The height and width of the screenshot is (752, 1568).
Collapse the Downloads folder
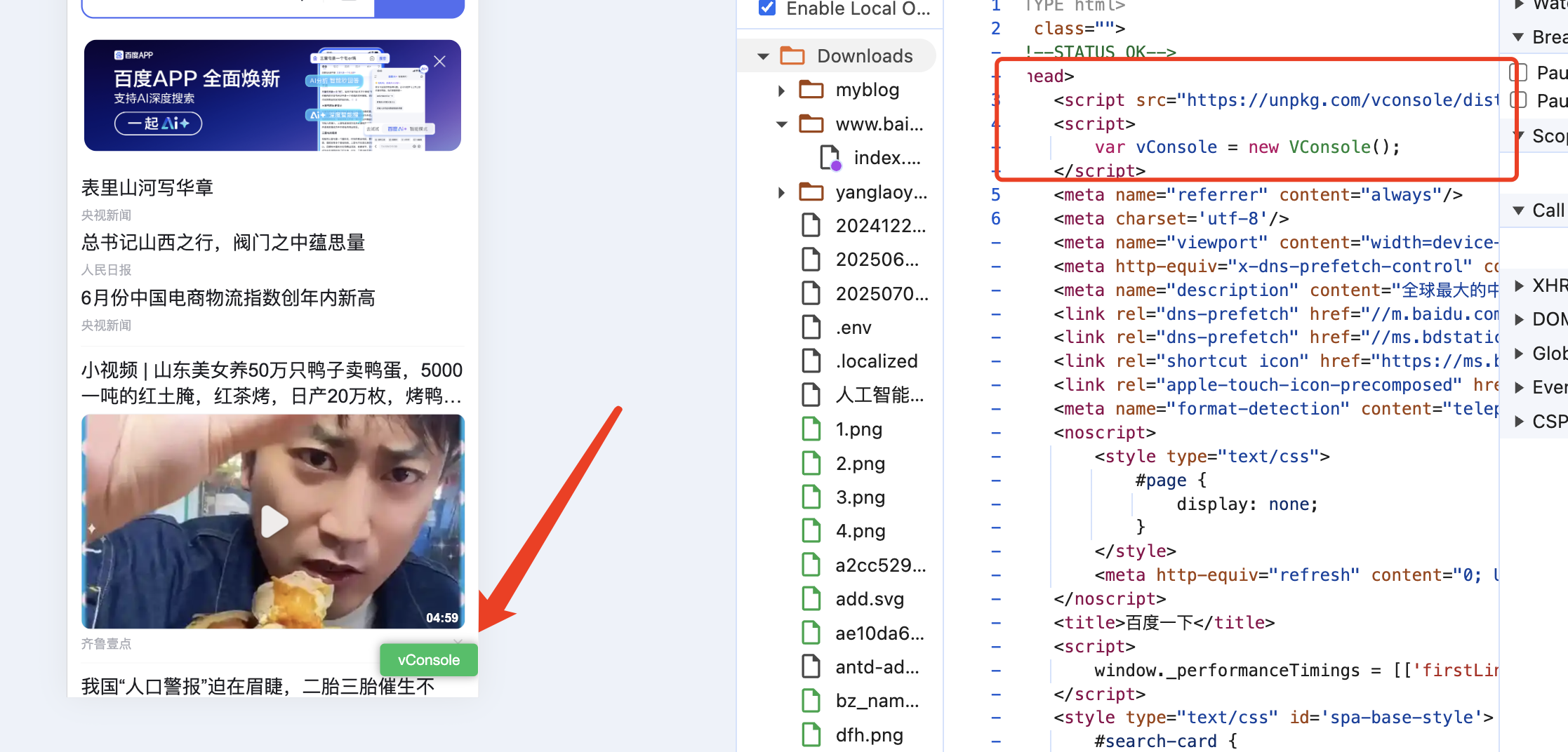[763, 56]
